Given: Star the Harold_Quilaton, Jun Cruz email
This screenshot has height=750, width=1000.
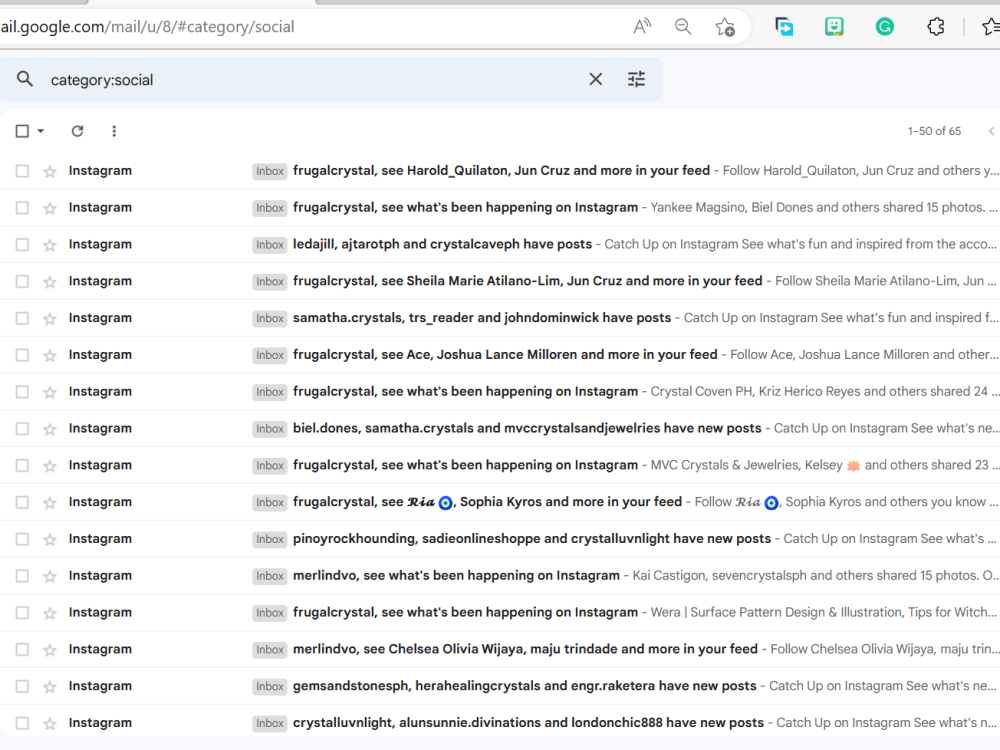Looking at the screenshot, I should coord(50,171).
